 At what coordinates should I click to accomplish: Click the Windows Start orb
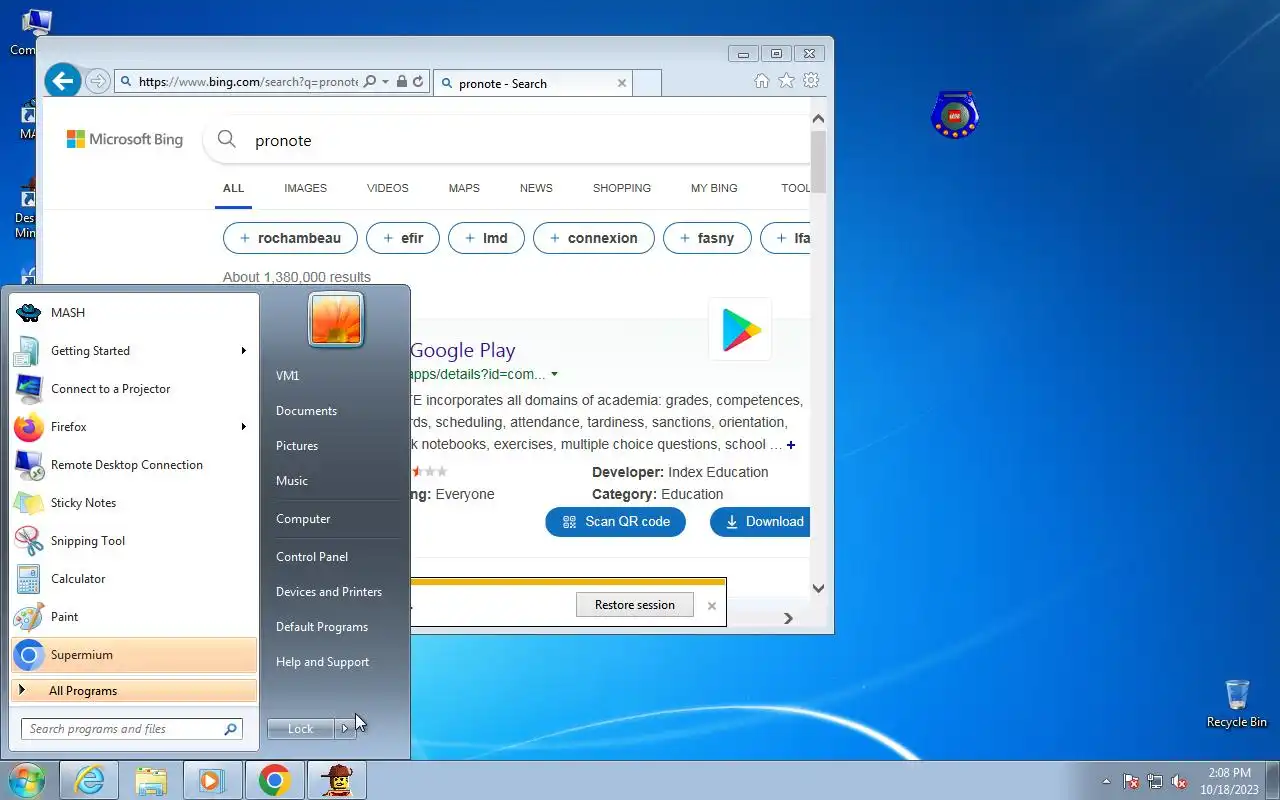[x=26, y=780]
